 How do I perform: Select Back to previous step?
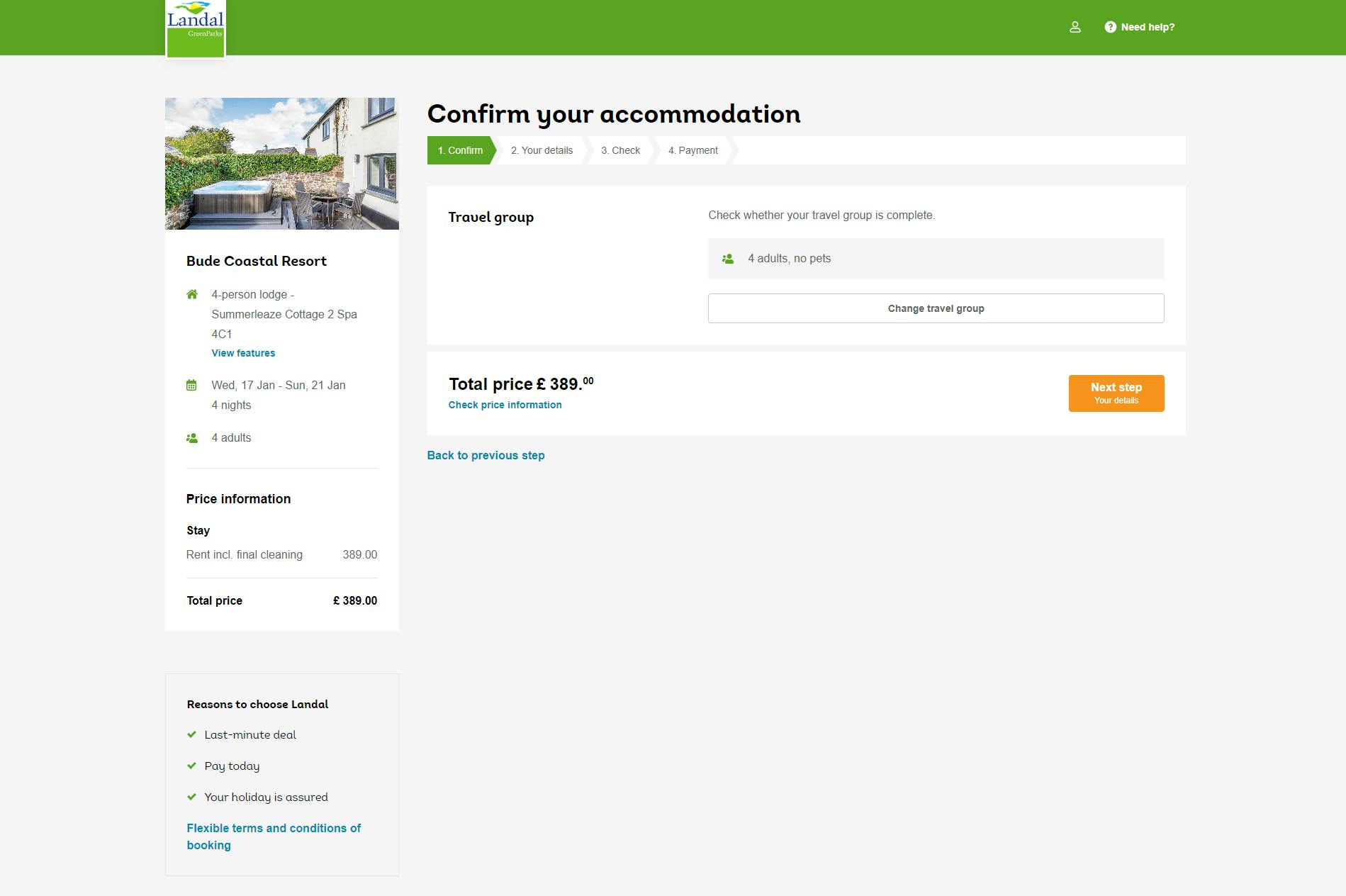click(486, 455)
